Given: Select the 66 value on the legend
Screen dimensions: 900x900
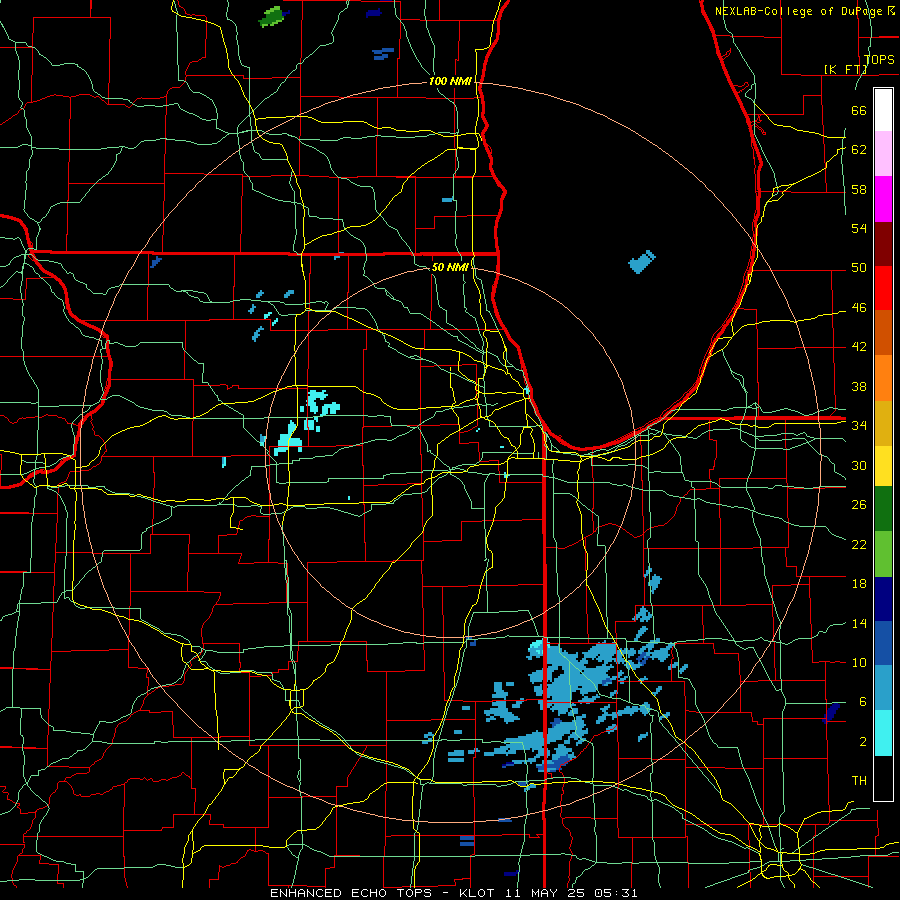Looking at the screenshot, I should point(859,110).
